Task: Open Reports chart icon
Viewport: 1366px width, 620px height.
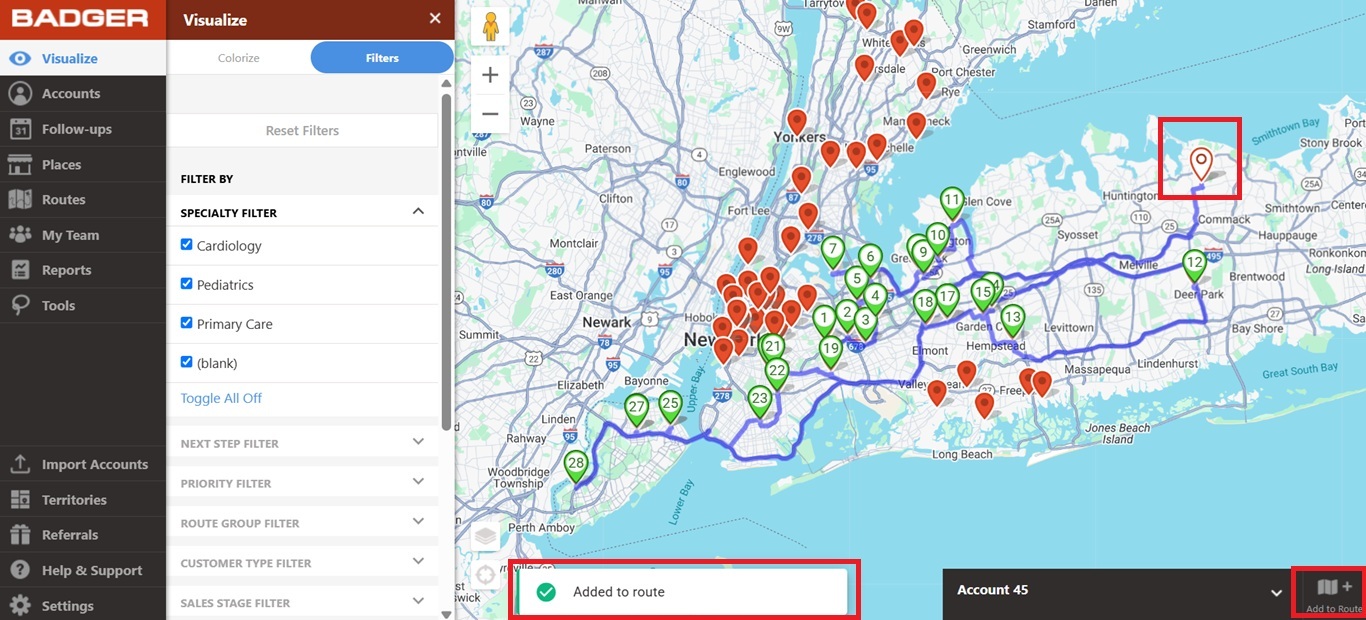Action: 19,270
